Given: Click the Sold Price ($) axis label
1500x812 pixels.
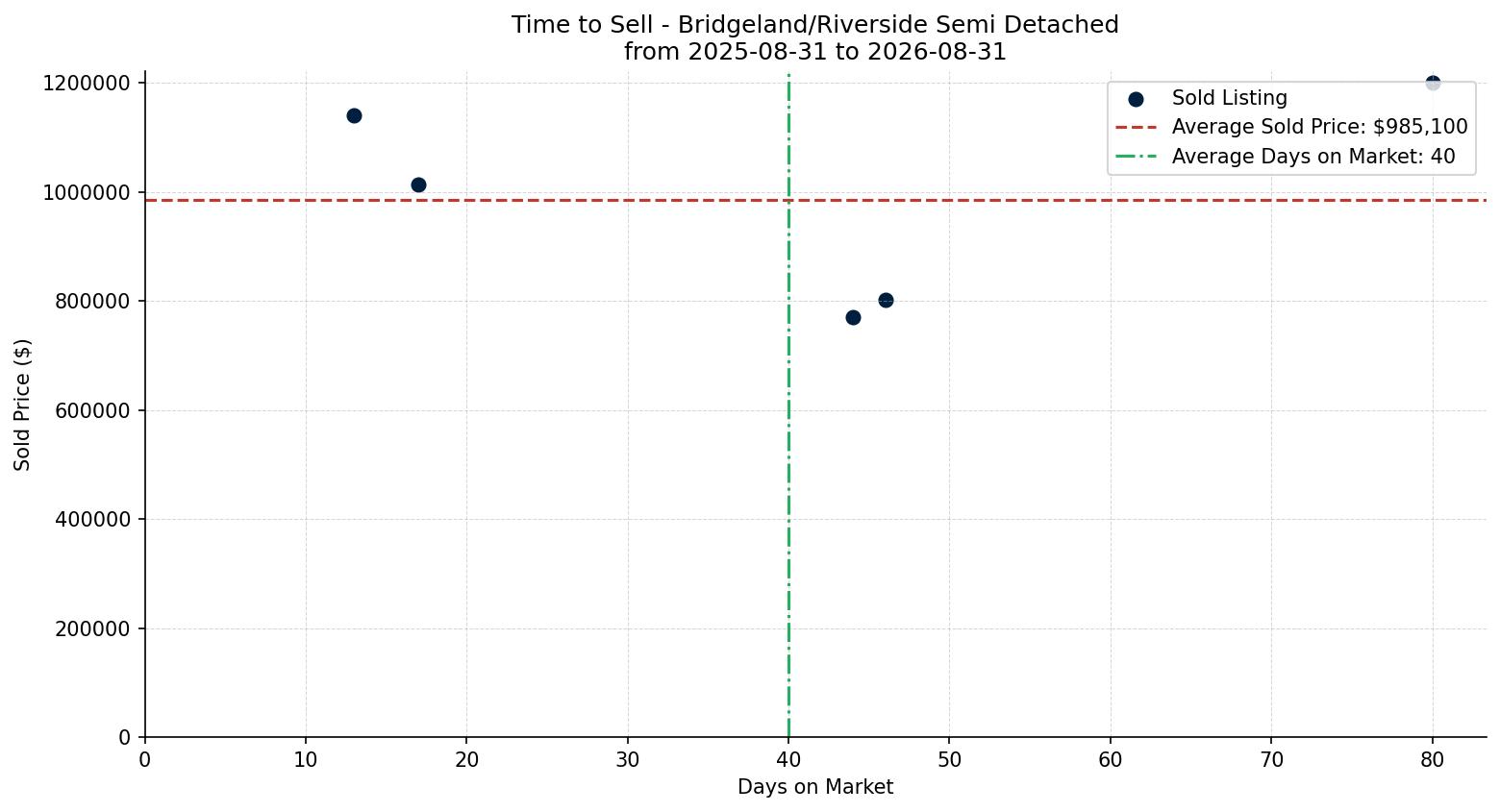Looking at the screenshot, I should [23, 405].
